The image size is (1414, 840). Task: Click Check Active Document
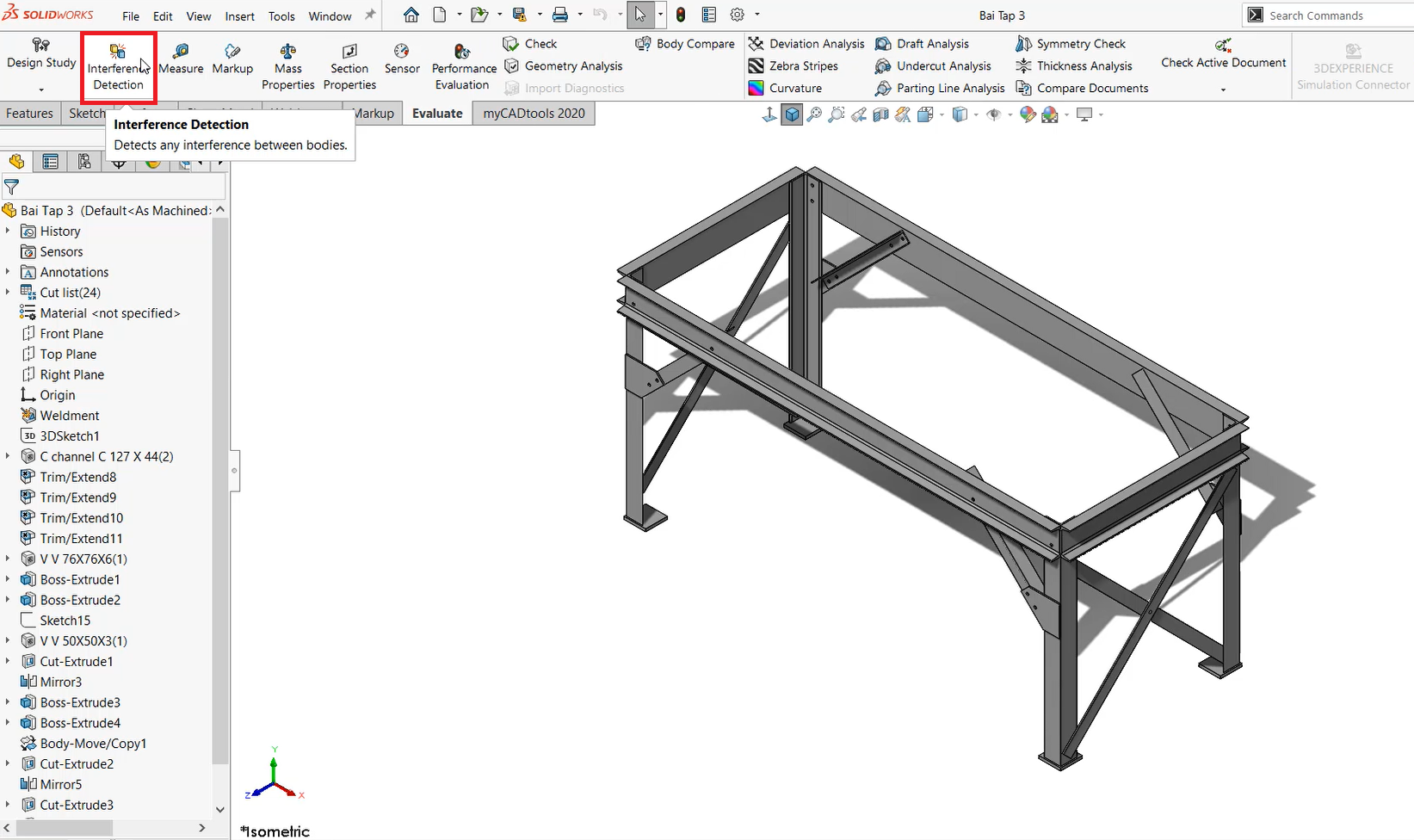(x=1223, y=54)
